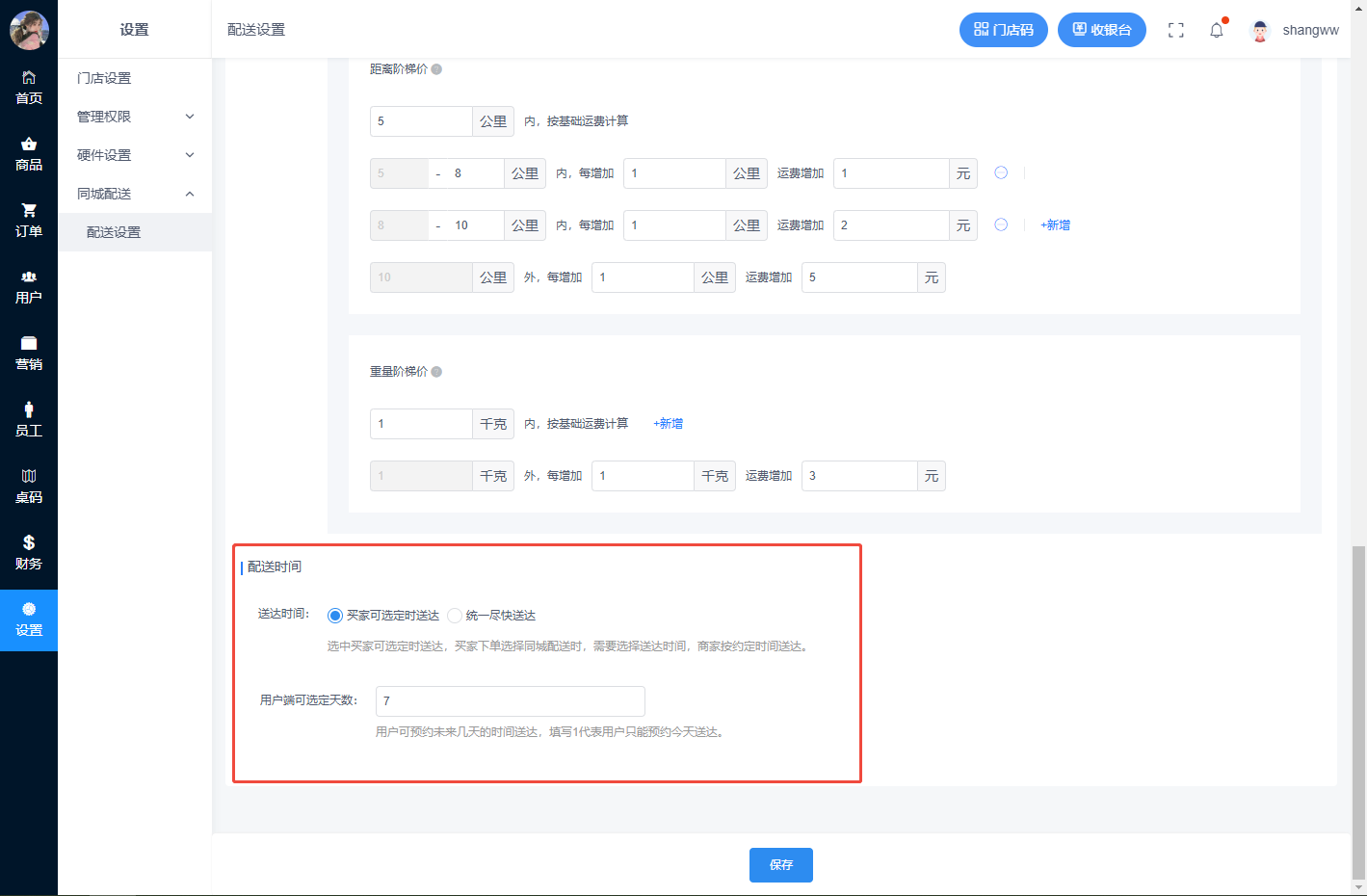Select 配送设置 submenu item
The height and width of the screenshot is (896, 1367).
114,232
